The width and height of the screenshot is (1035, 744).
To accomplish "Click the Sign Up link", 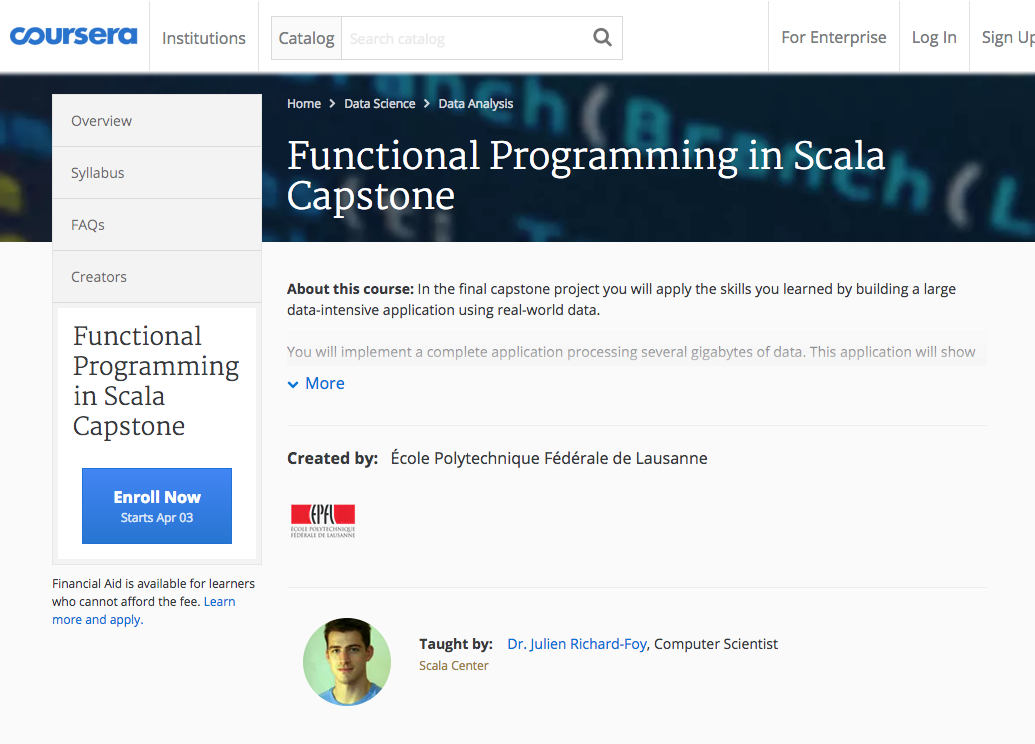I will 1007,37.
